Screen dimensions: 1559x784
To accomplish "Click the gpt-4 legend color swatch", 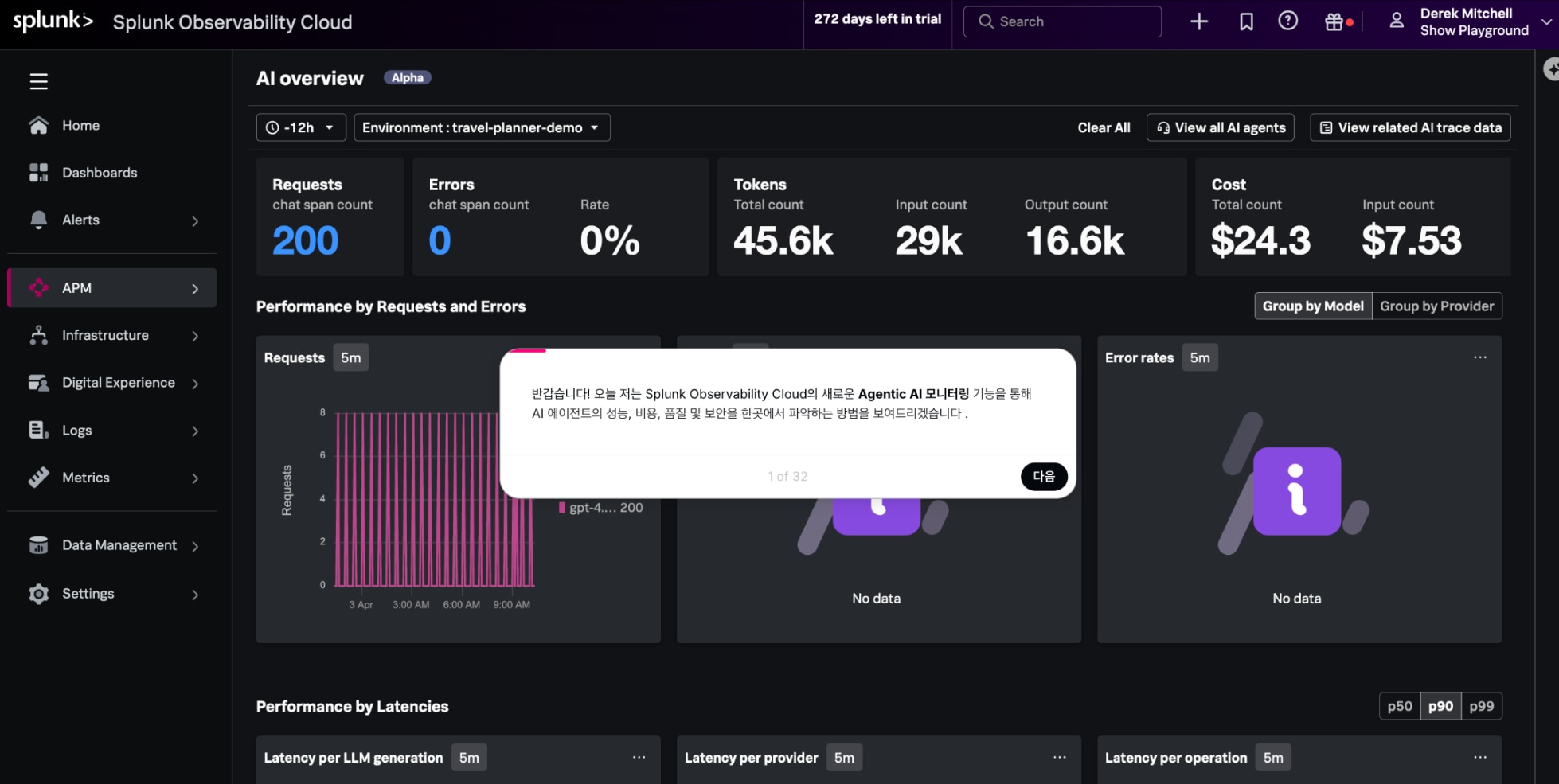I will coord(562,508).
